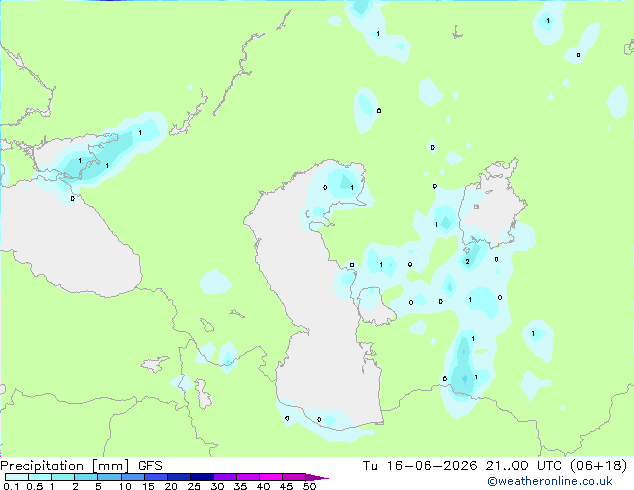This screenshot has width=634, height=490.
Task: Click the '21..00 UTC' time text
Action: point(524,466)
